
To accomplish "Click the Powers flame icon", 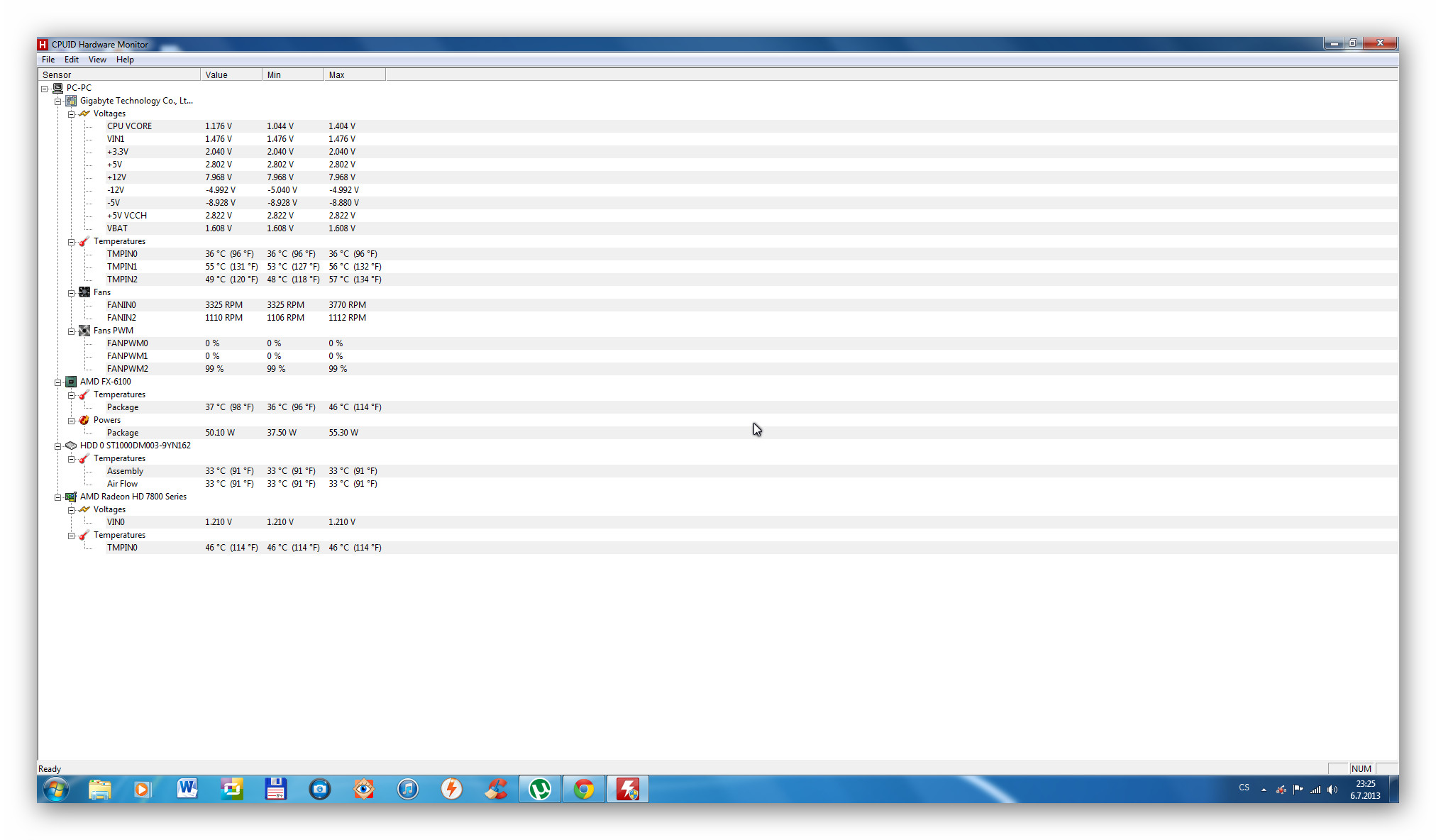I will click(84, 420).
